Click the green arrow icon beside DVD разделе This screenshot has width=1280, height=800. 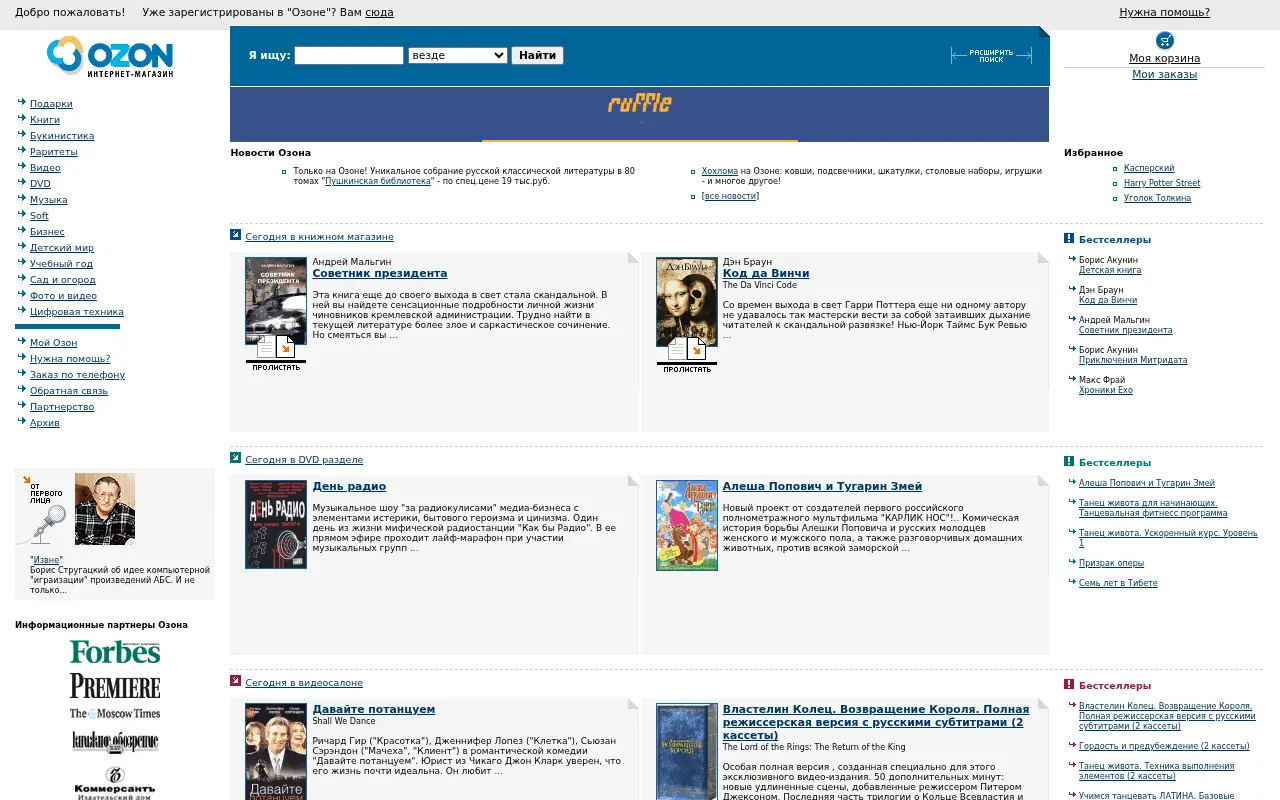[x=236, y=458]
